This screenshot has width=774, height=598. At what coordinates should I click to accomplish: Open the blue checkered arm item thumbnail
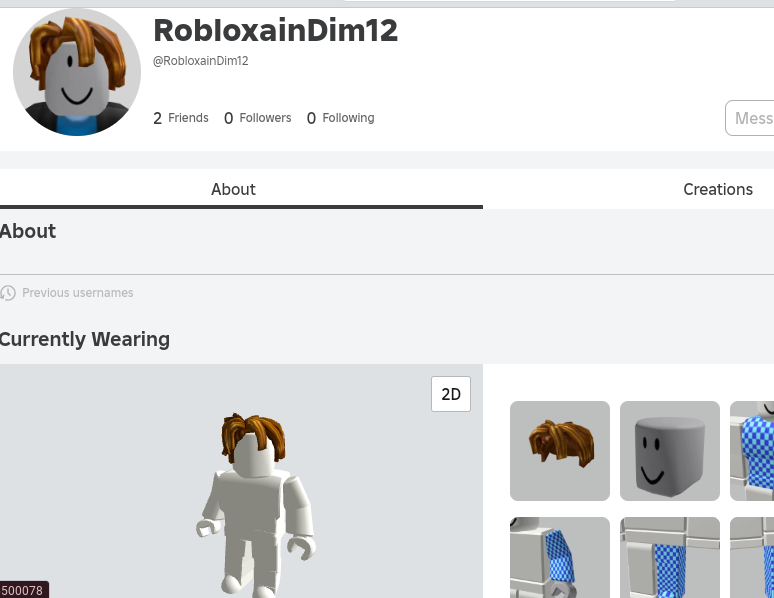point(560,558)
